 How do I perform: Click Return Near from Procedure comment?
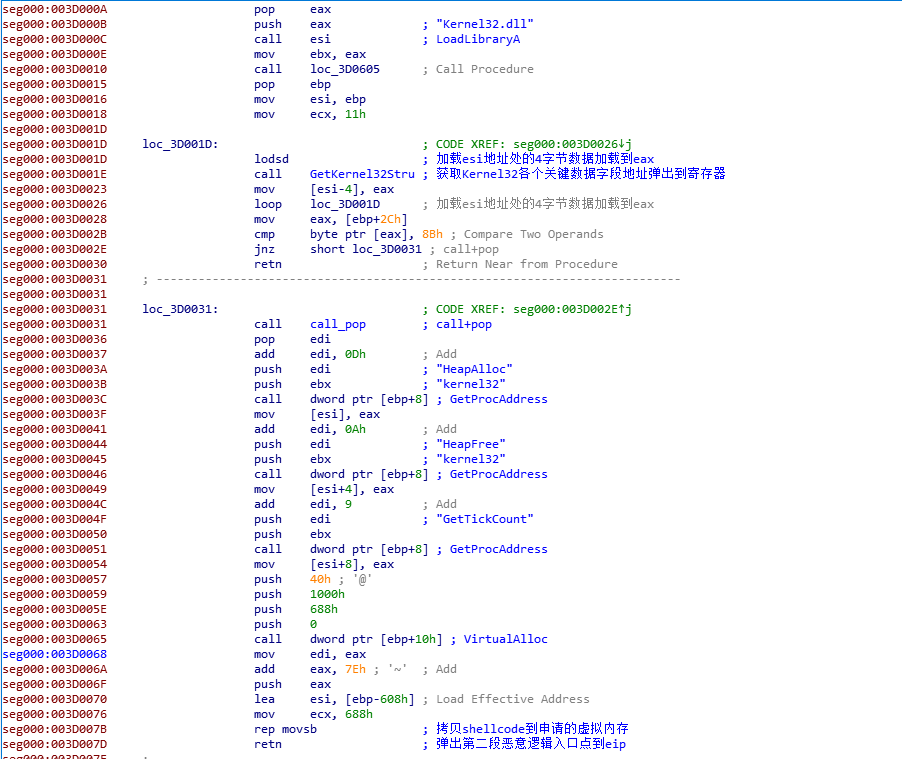(526, 264)
